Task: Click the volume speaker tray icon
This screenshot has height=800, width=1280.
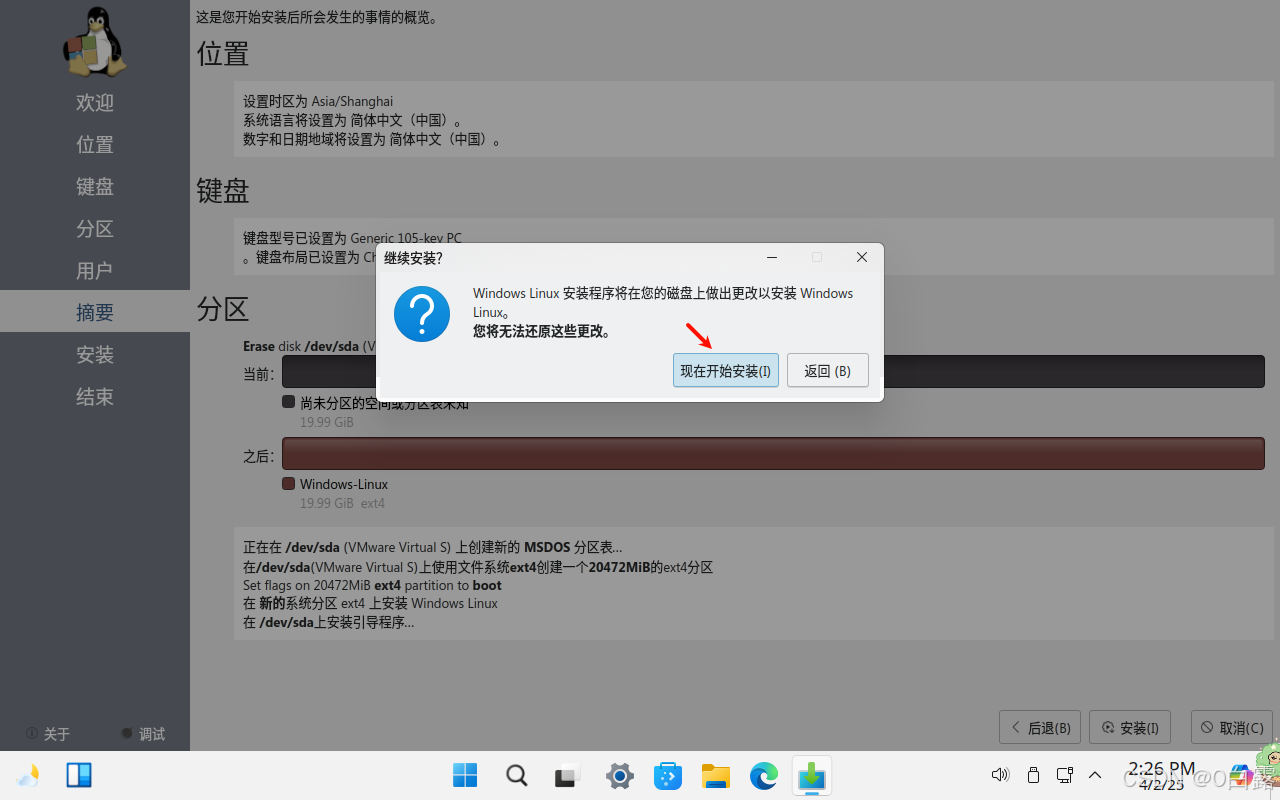Action: (1000, 775)
